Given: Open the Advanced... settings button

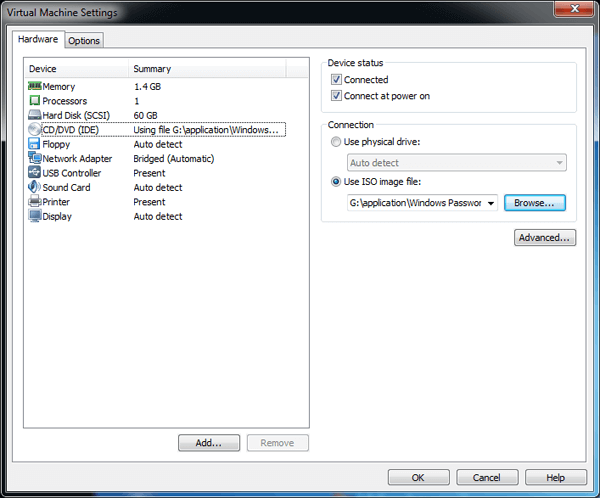Looking at the screenshot, I should coord(545,238).
